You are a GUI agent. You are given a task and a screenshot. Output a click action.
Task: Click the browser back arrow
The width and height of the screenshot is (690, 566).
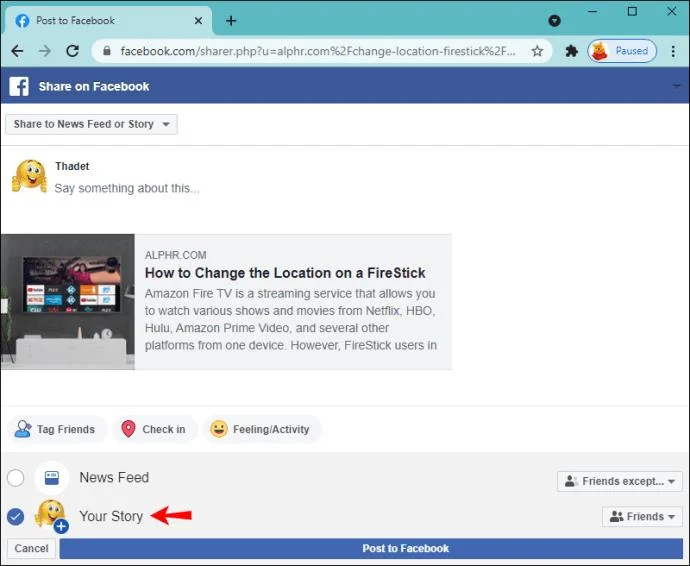coord(17,51)
